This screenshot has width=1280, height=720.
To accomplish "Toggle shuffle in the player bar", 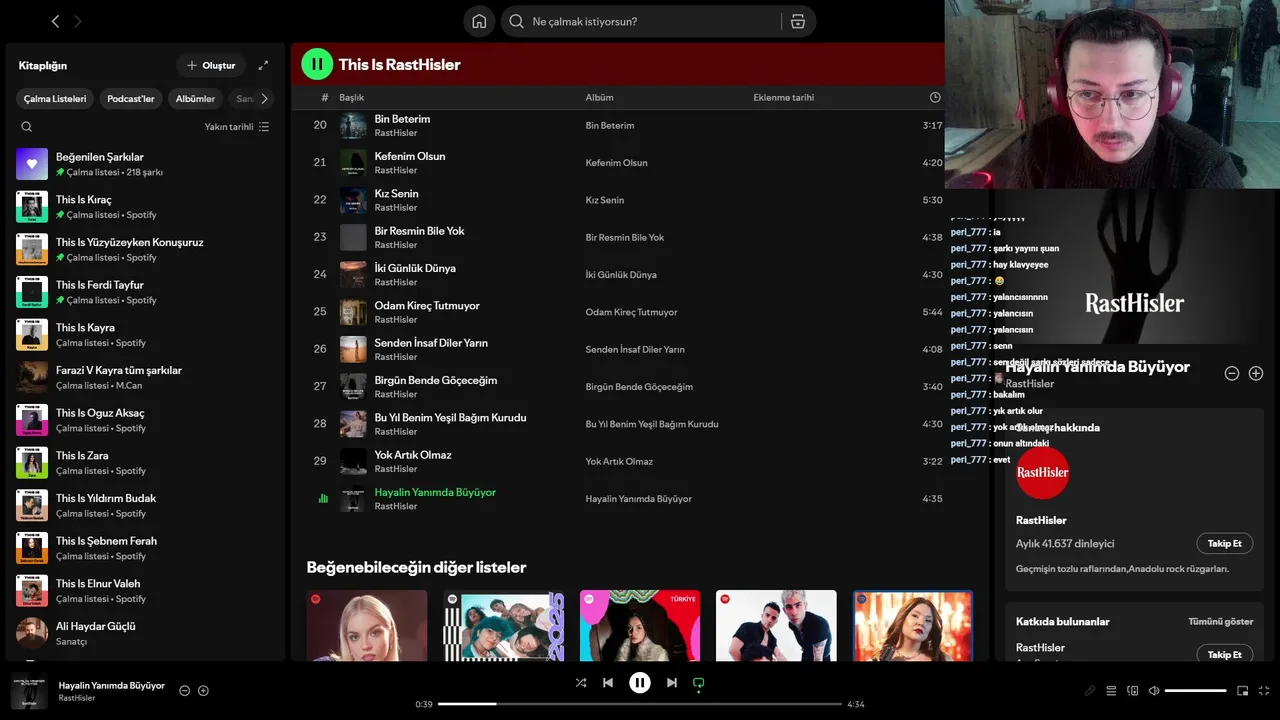I will [x=581, y=683].
